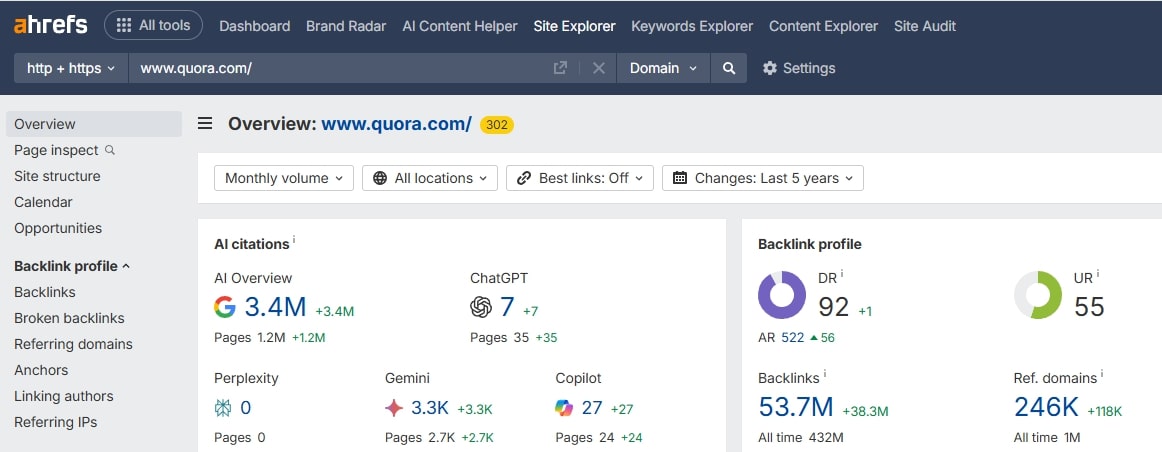Open the Monthly volume dropdown

pos(284,178)
